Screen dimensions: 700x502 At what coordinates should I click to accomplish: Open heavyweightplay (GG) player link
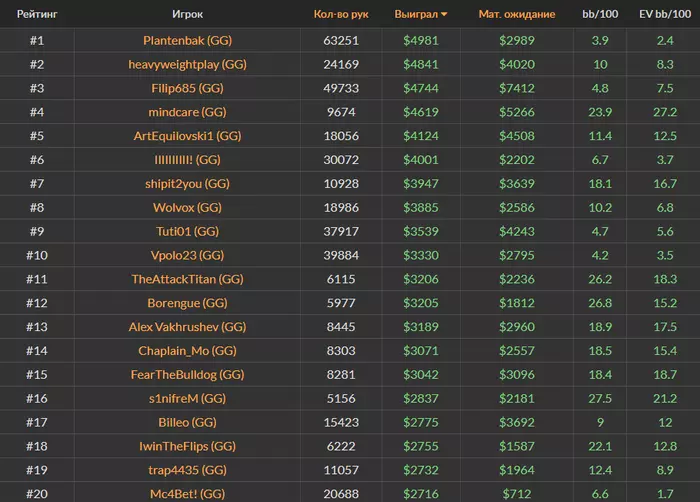[188, 65]
